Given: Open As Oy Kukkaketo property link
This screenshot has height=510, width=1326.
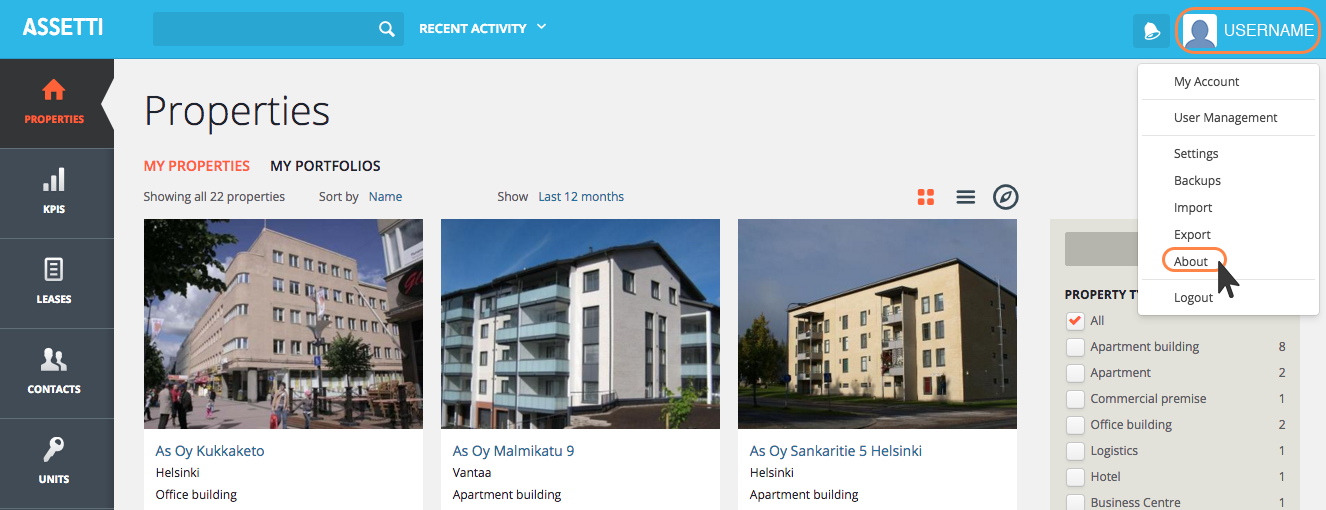Looking at the screenshot, I should (210, 451).
